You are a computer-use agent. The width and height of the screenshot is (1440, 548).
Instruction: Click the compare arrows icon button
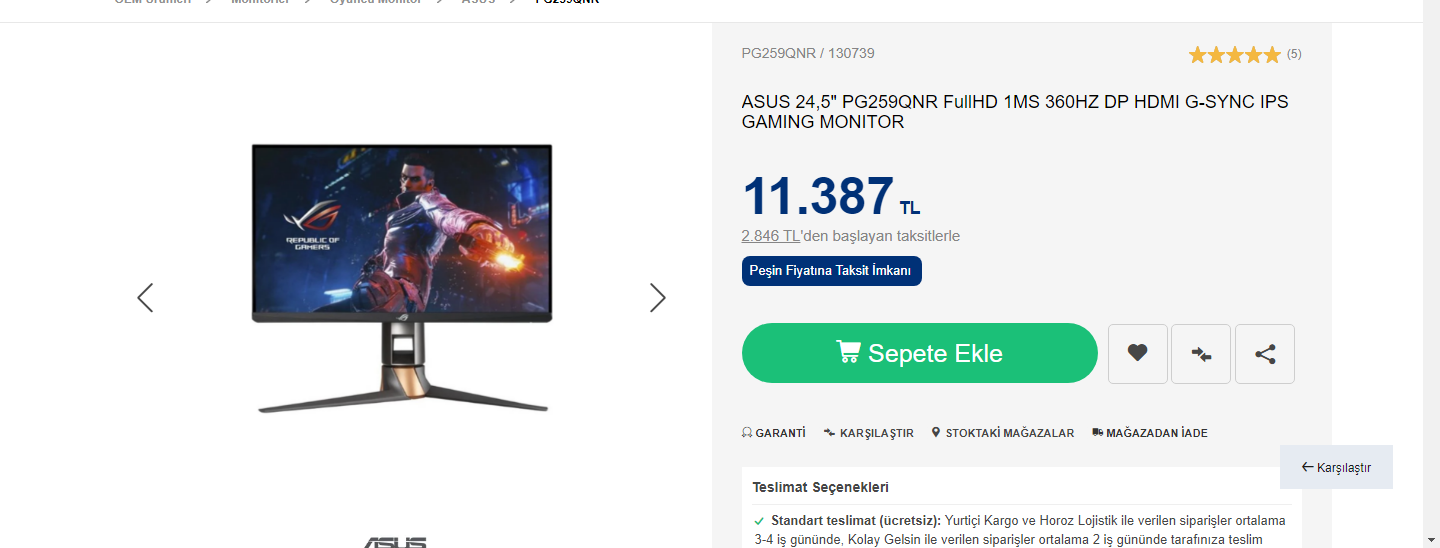coord(1201,353)
